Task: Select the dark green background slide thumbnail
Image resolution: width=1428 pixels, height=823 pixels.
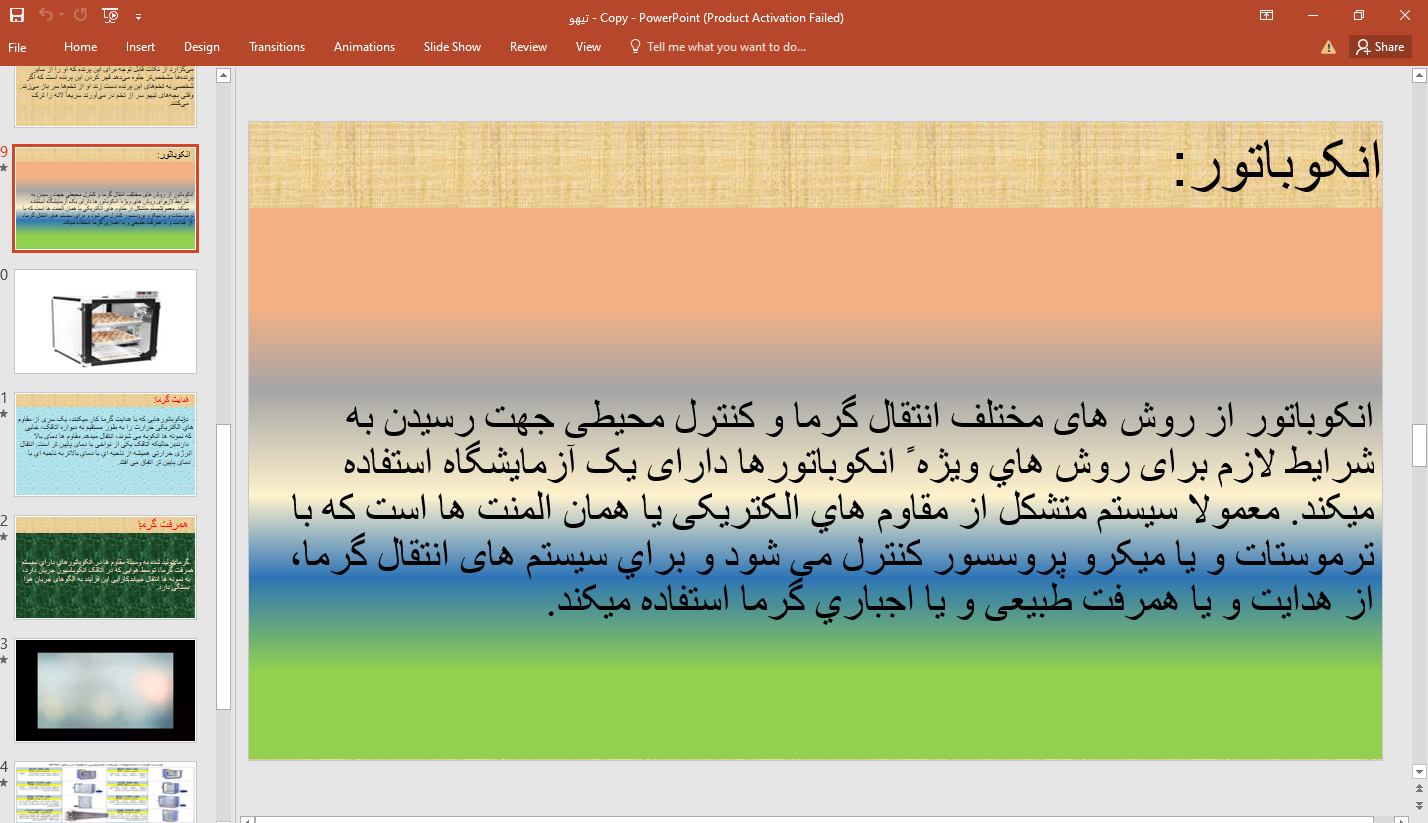Action: 105,568
